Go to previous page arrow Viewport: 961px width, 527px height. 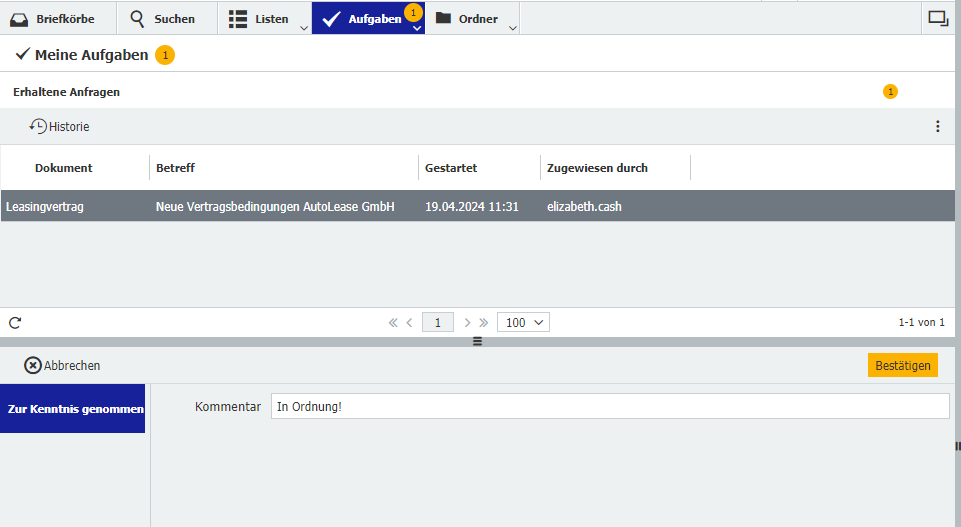click(409, 322)
